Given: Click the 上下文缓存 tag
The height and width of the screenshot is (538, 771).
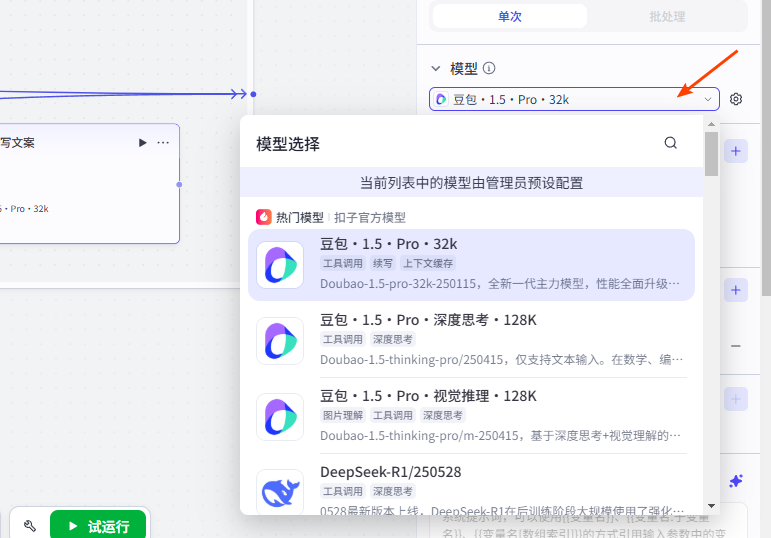Looking at the screenshot, I should coord(428,264).
